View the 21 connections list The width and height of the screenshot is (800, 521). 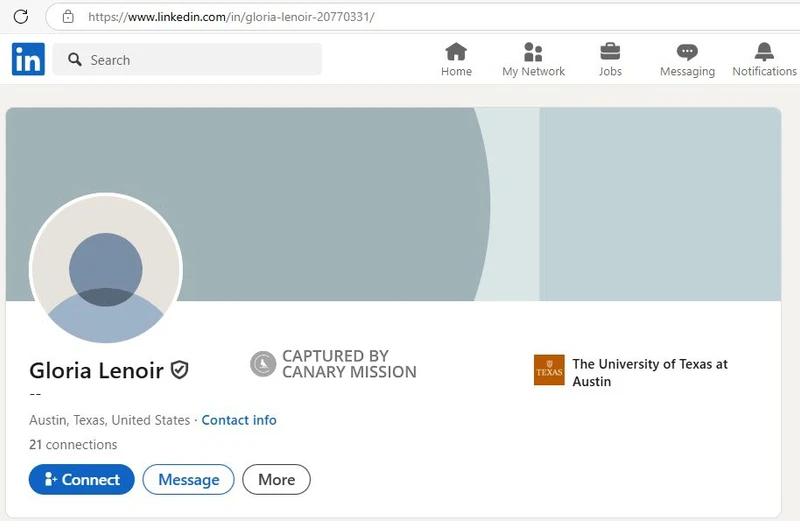click(73, 445)
